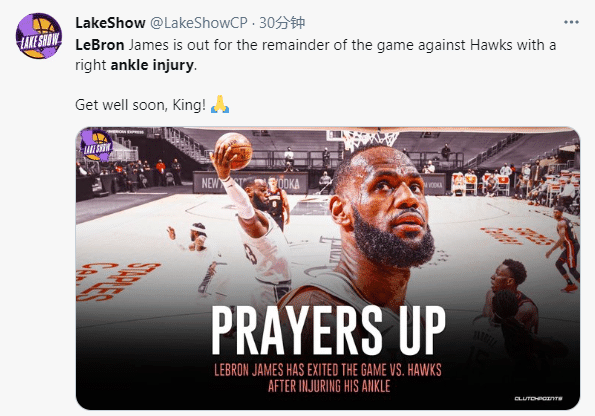Open the PRAYERS UP image
Viewport: 595px width, 416px height.
click(x=328, y=268)
